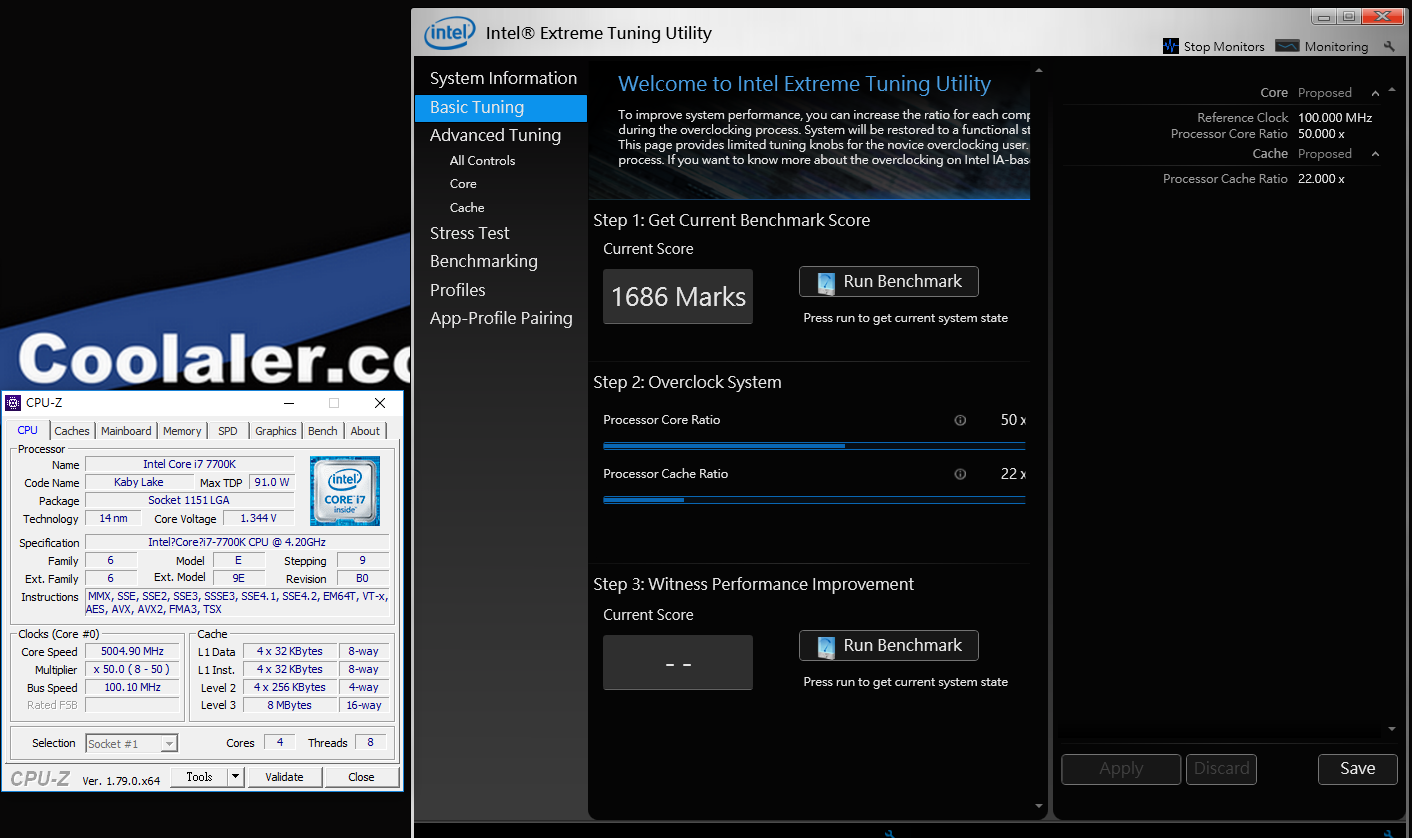The height and width of the screenshot is (838, 1412).
Task: Click the 100.000 MHz reference clock value
Action: pyautogui.click(x=1335, y=118)
